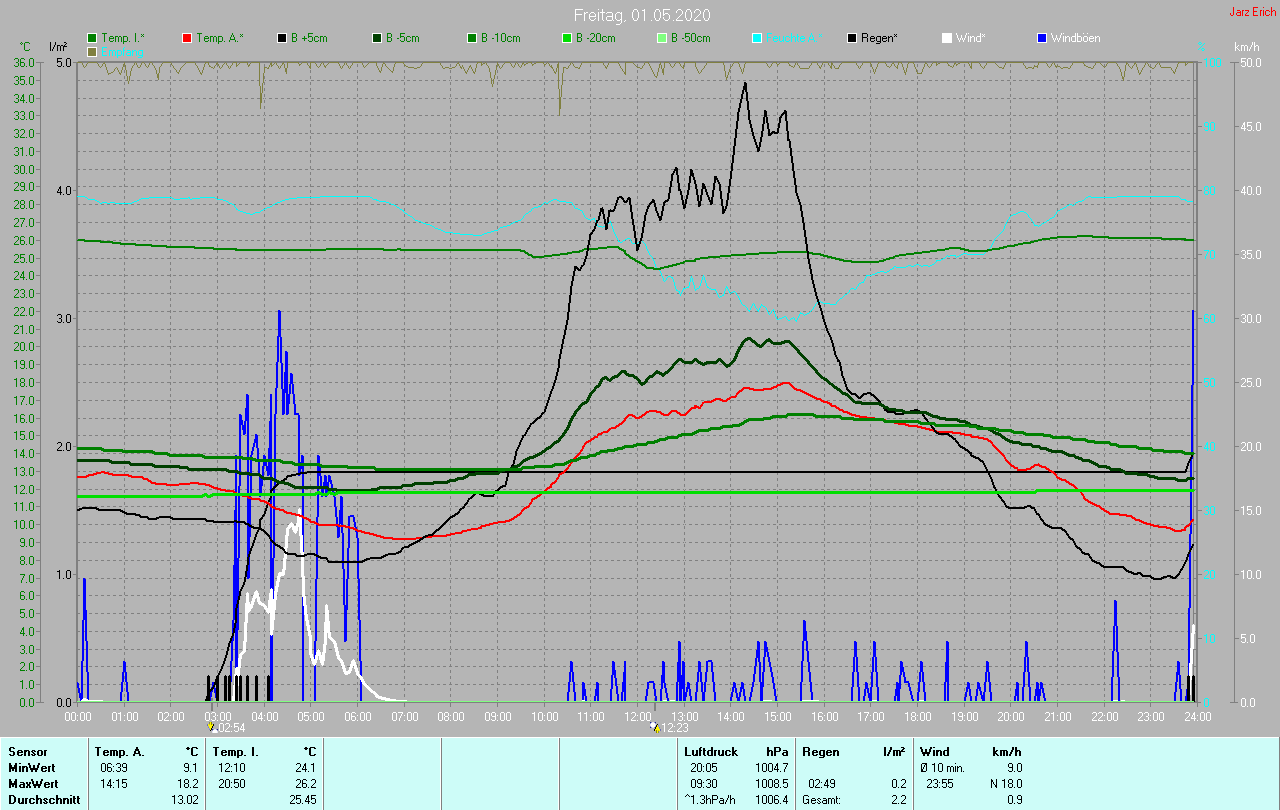Click the B -20cm legend color square

pos(565,38)
